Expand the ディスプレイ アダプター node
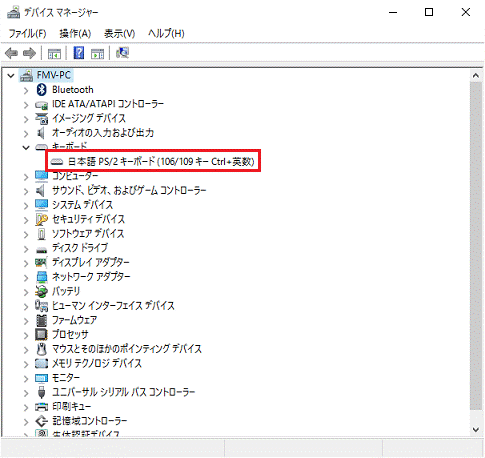Screen dimensions: 485x458 tap(26, 263)
